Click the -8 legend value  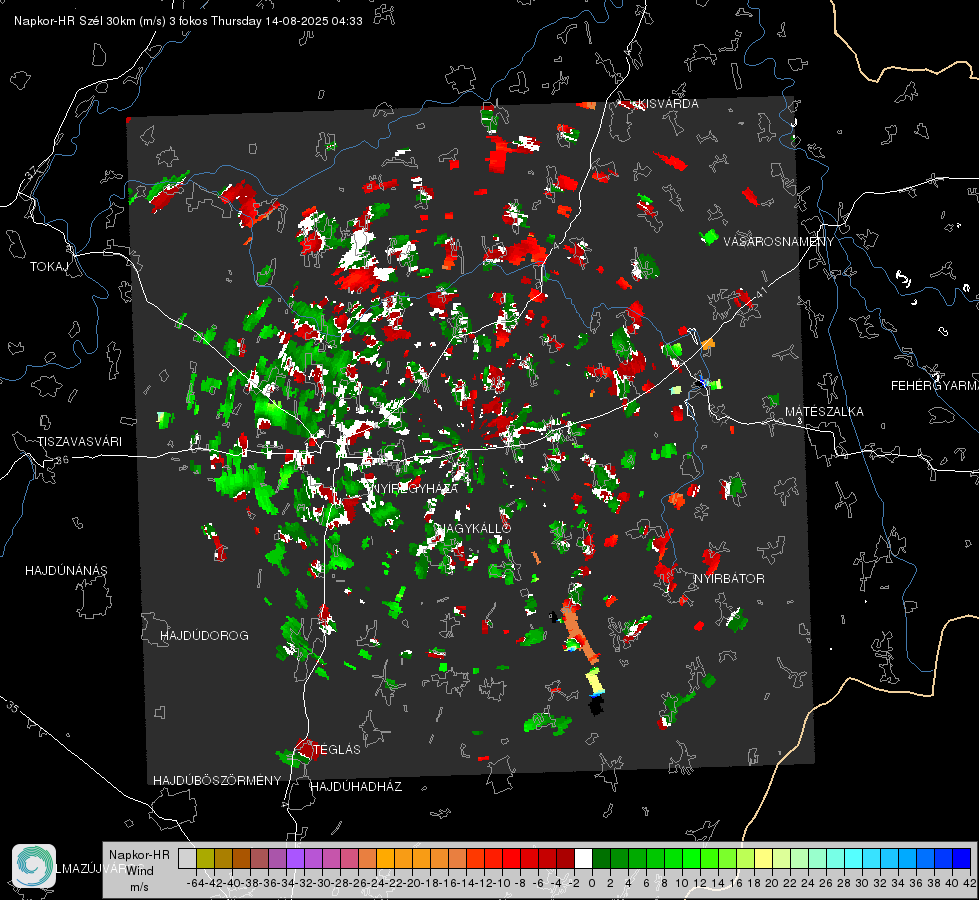(x=519, y=883)
